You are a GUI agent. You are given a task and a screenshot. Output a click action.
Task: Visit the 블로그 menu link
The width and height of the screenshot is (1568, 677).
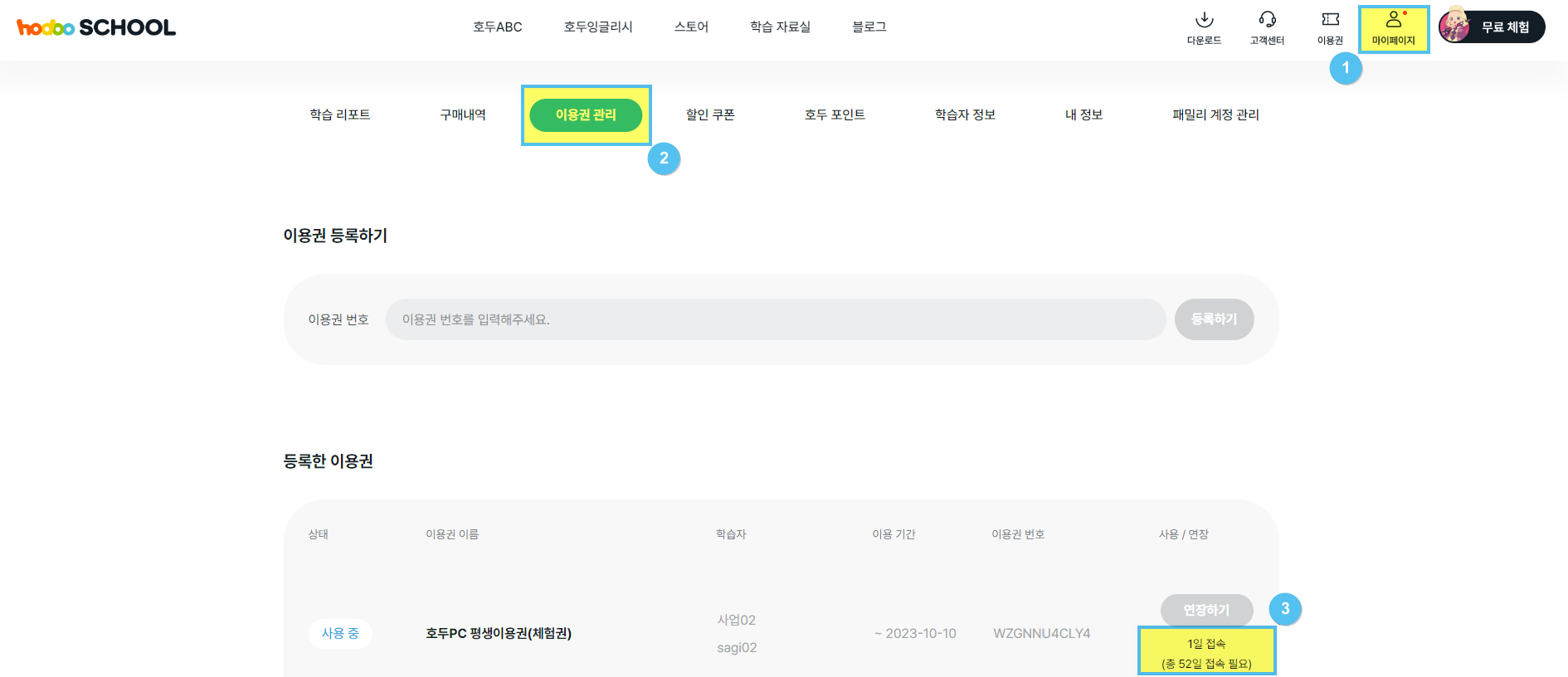[869, 27]
